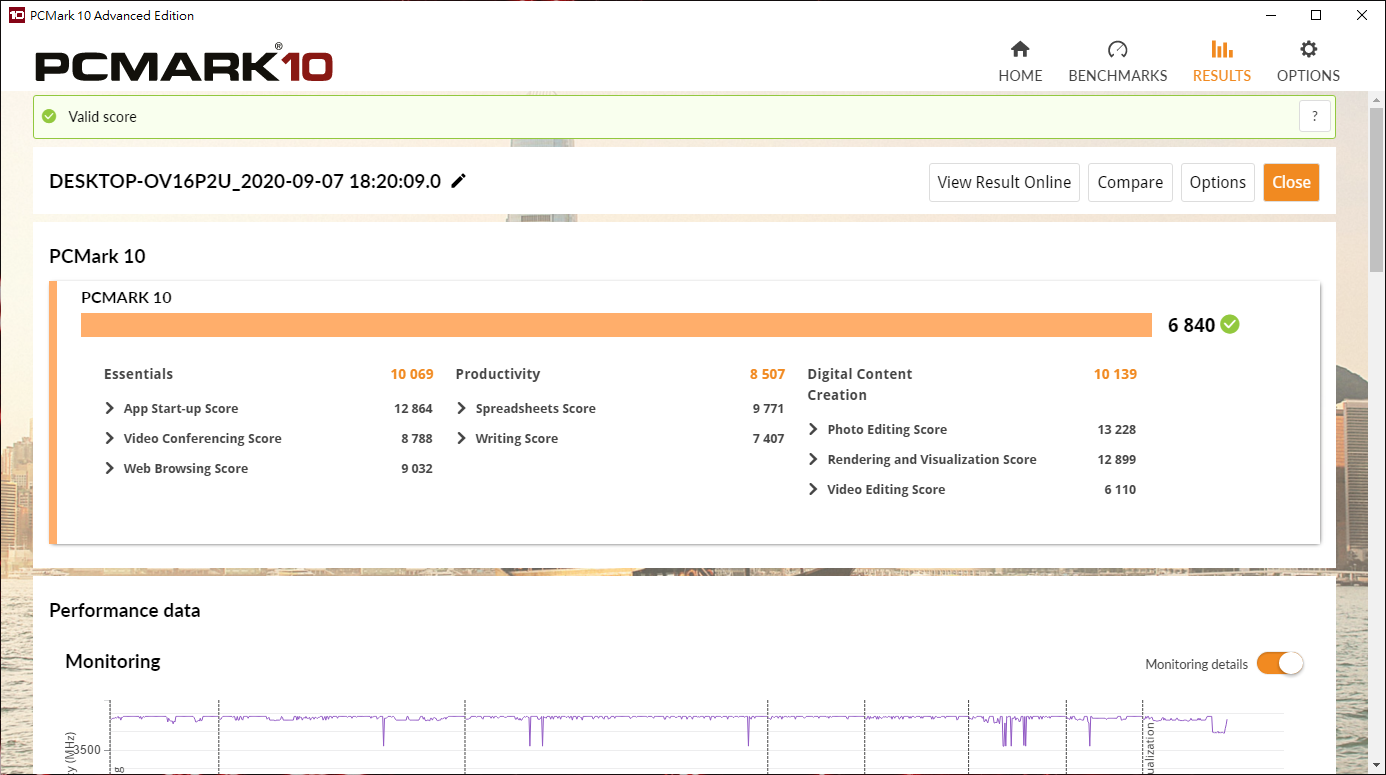Viewport: 1386px width, 775px height.
Task: Expand Photo Editing Score
Action: [x=814, y=429]
